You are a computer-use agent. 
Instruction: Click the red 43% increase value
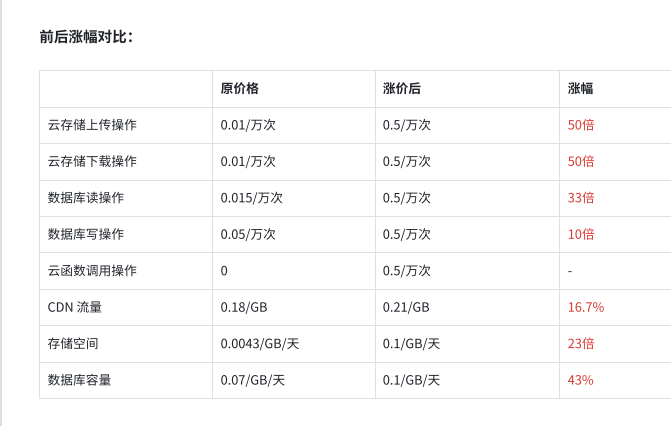[x=580, y=380]
